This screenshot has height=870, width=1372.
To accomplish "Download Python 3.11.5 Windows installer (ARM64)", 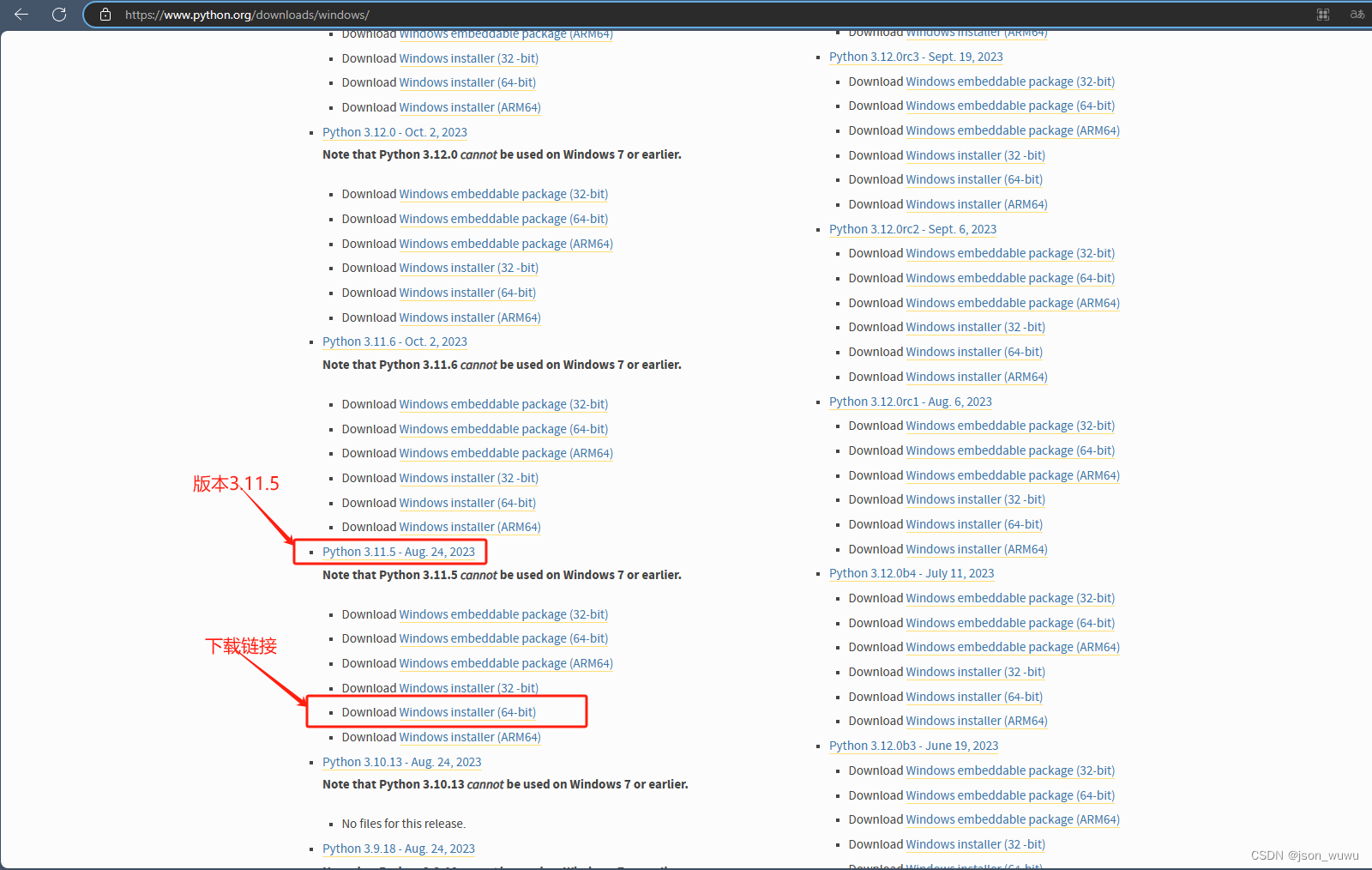I will point(470,737).
